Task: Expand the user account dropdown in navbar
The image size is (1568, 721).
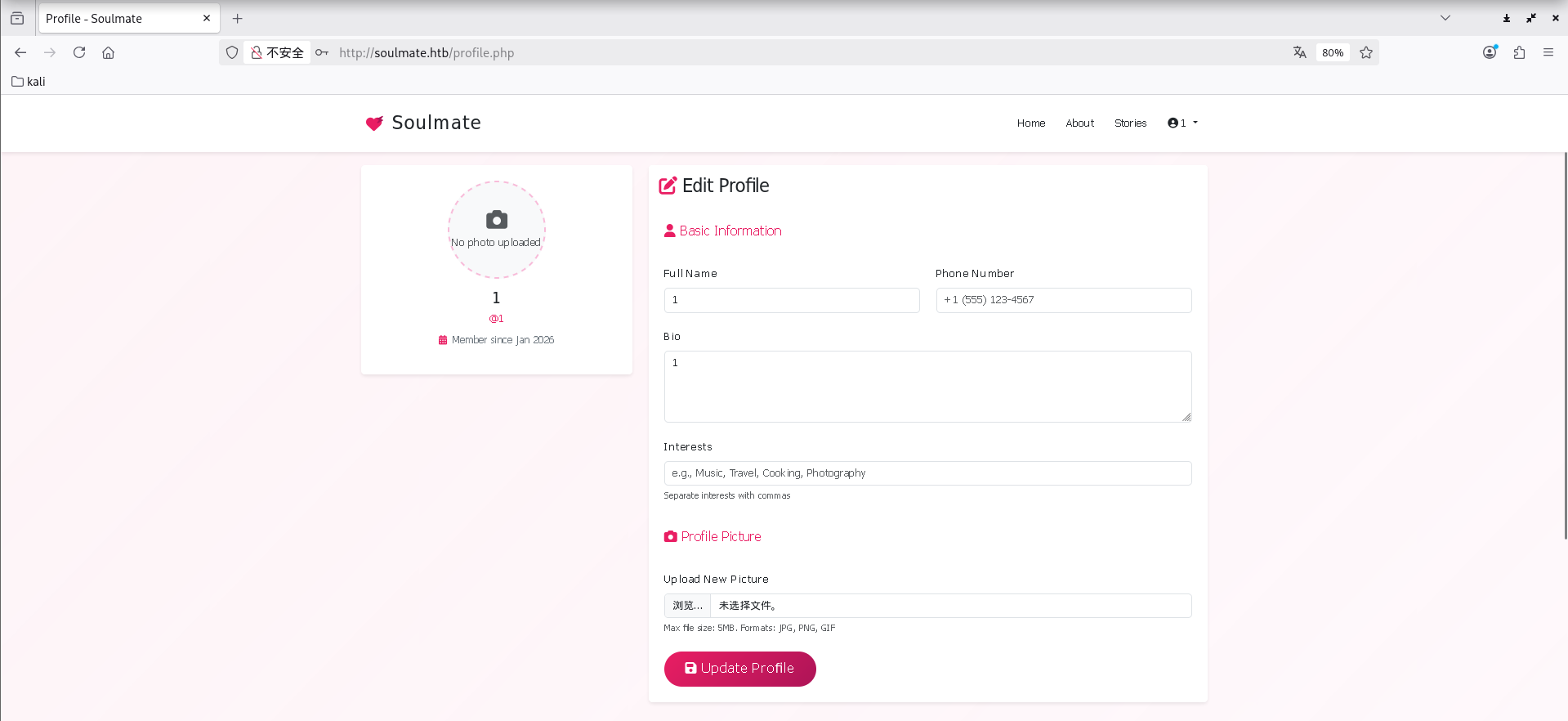Action: pos(1182,123)
